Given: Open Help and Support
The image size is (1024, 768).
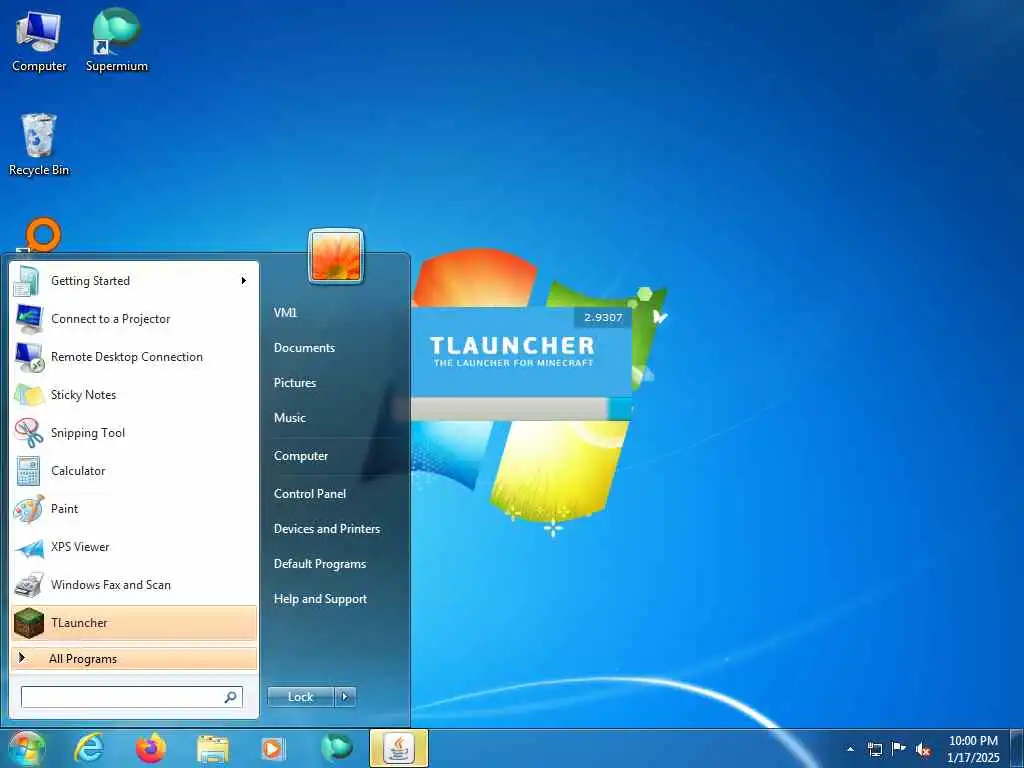Looking at the screenshot, I should click(320, 599).
